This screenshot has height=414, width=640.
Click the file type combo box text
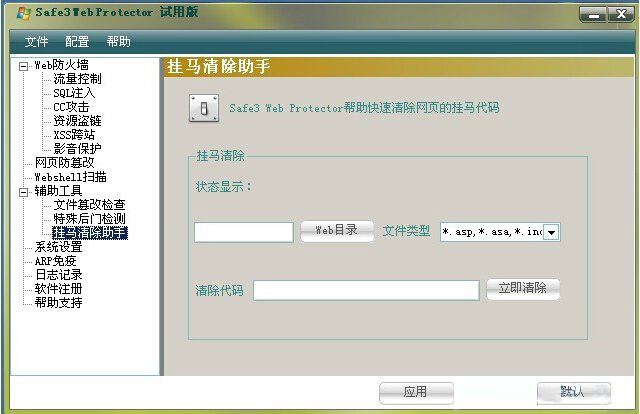pos(492,232)
